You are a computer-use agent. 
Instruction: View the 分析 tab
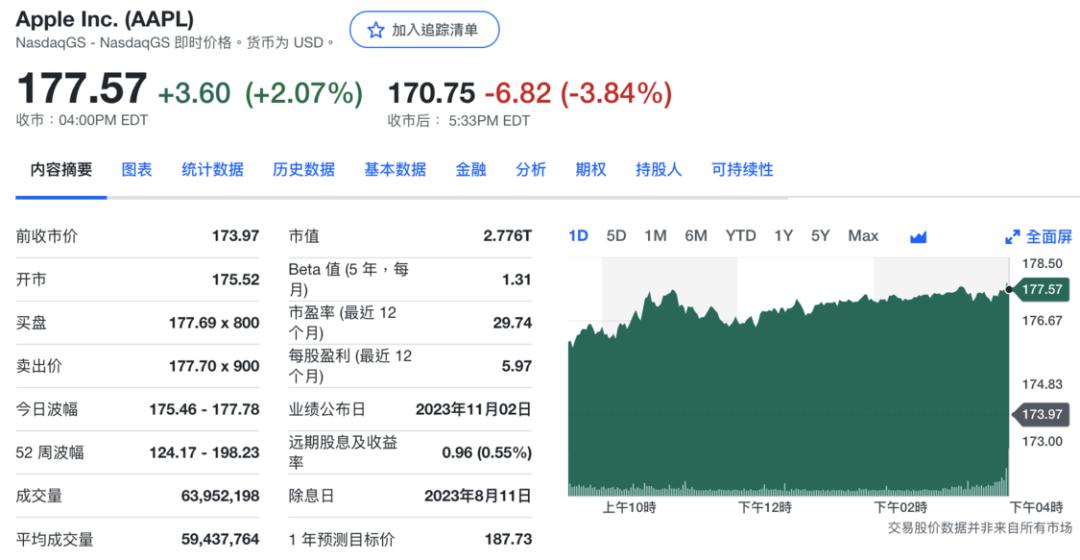point(531,170)
